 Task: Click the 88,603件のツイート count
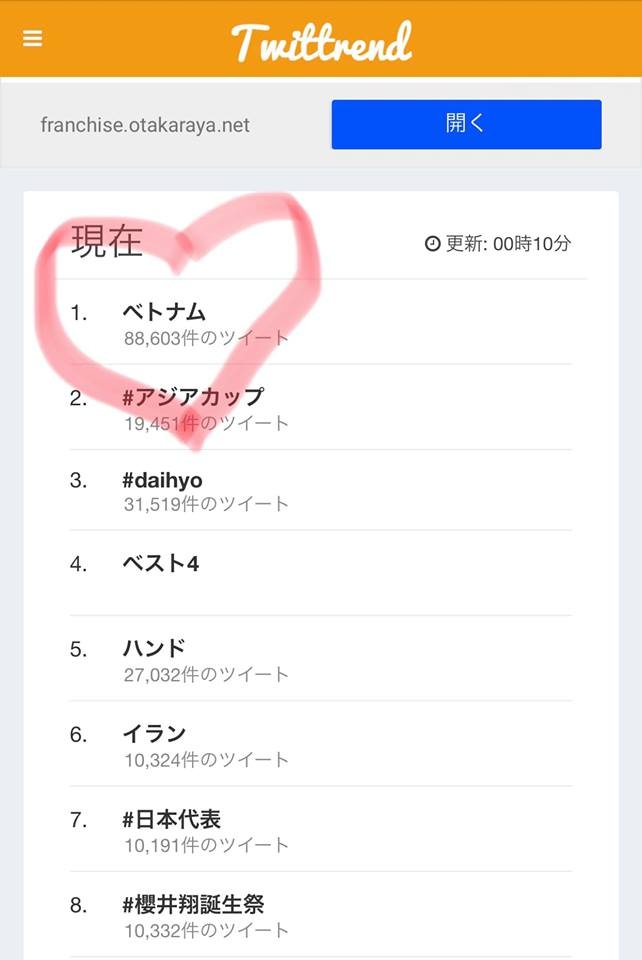tap(206, 338)
